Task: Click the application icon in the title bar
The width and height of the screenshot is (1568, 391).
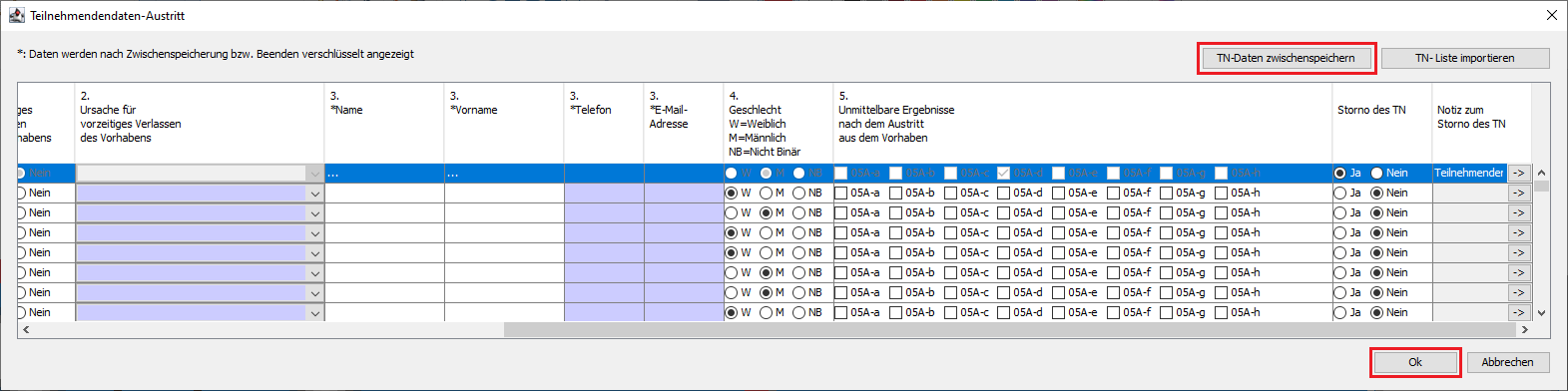Action: pyautogui.click(x=16, y=15)
